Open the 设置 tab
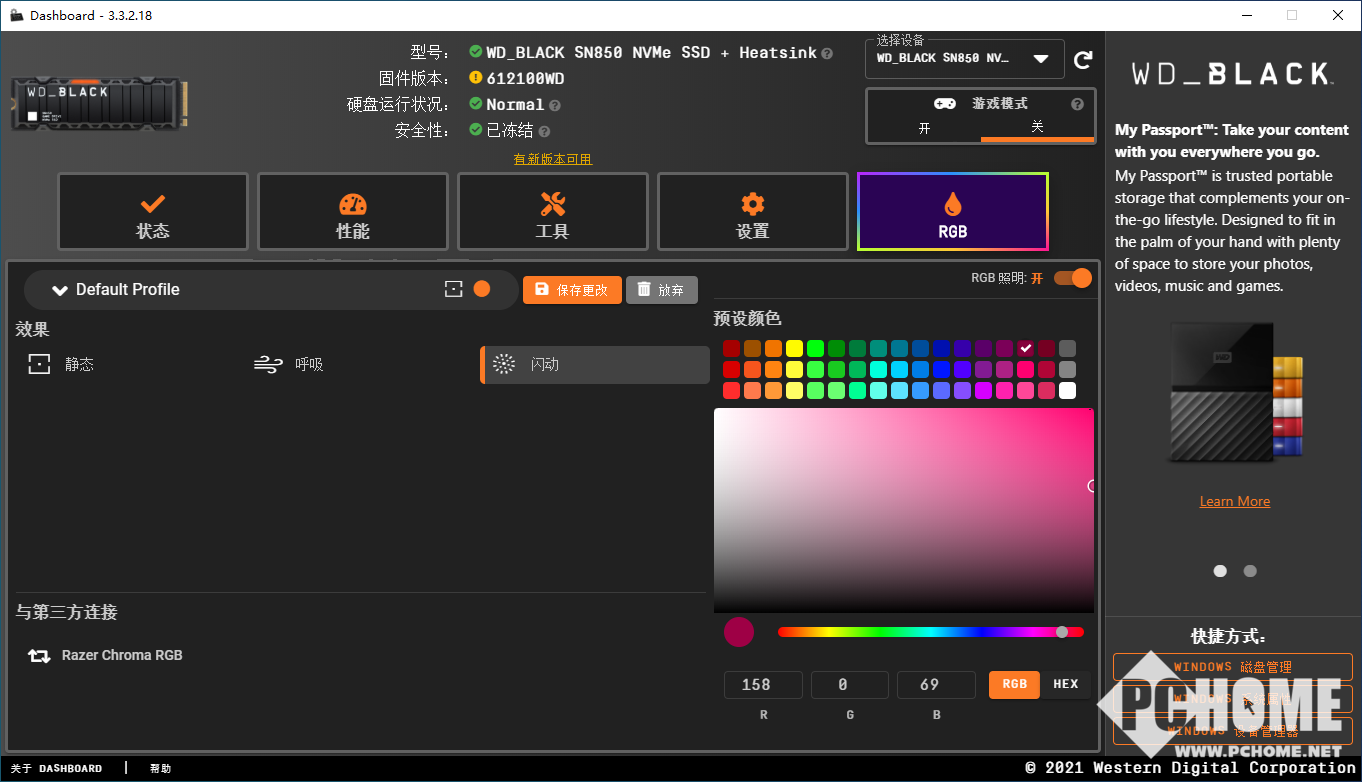The height and width of the screenshot is (782, 1362). (753, 212)
